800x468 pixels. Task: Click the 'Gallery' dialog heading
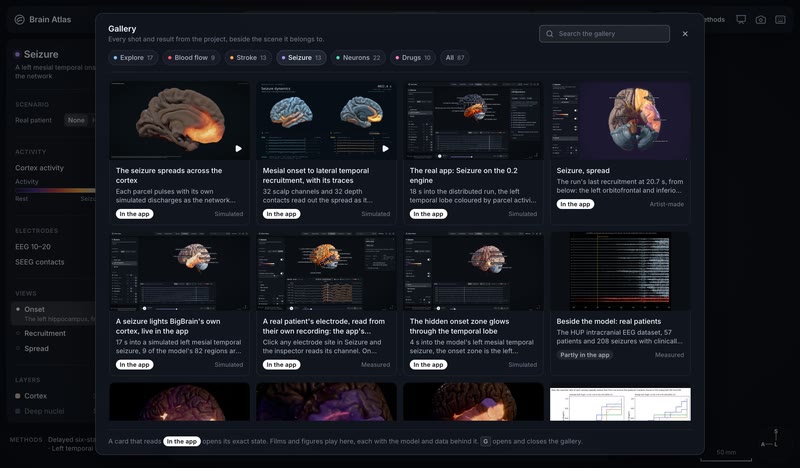[122, 29]
